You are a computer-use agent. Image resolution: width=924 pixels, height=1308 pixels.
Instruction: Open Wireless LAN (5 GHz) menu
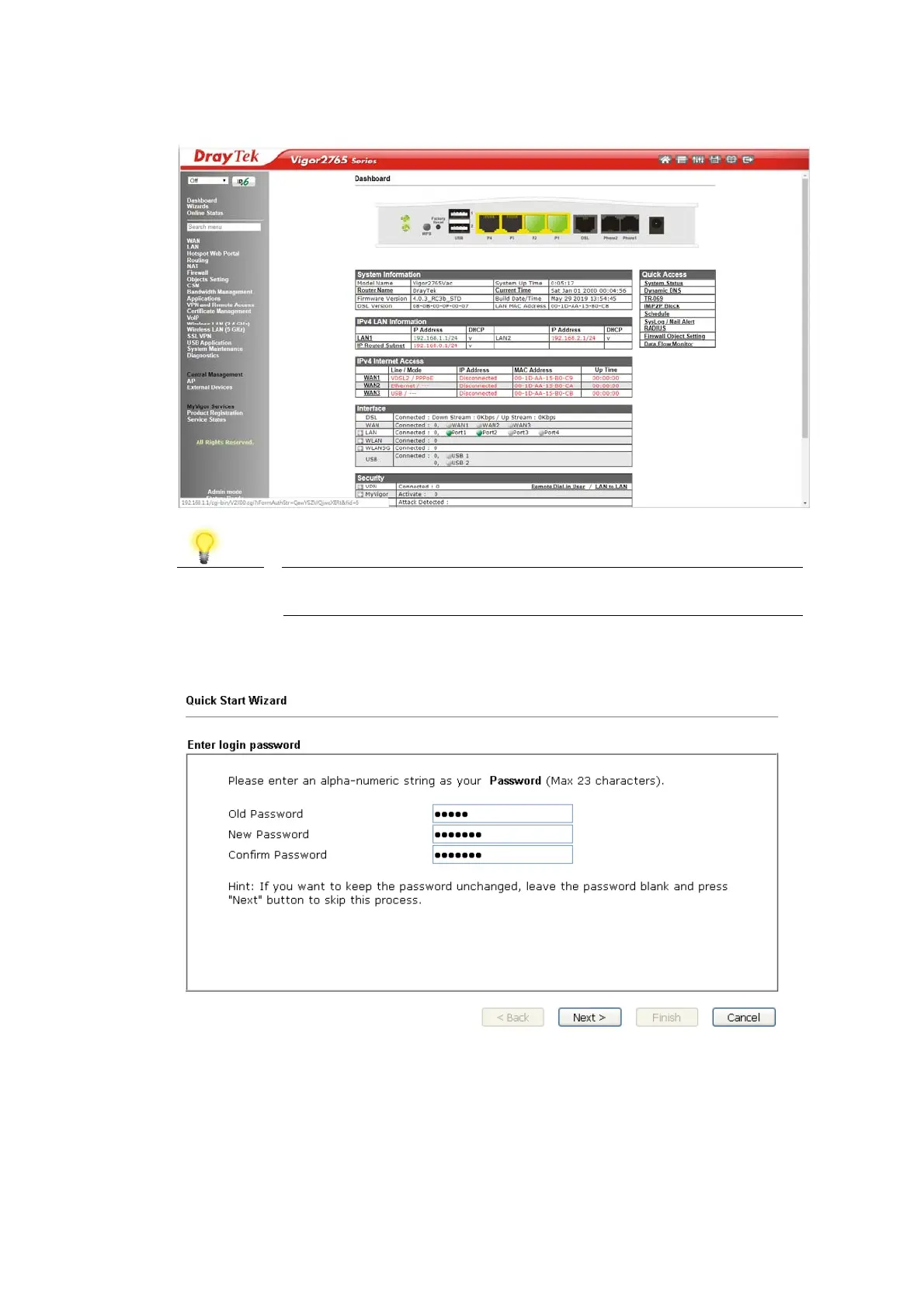[x=216, y=329]
